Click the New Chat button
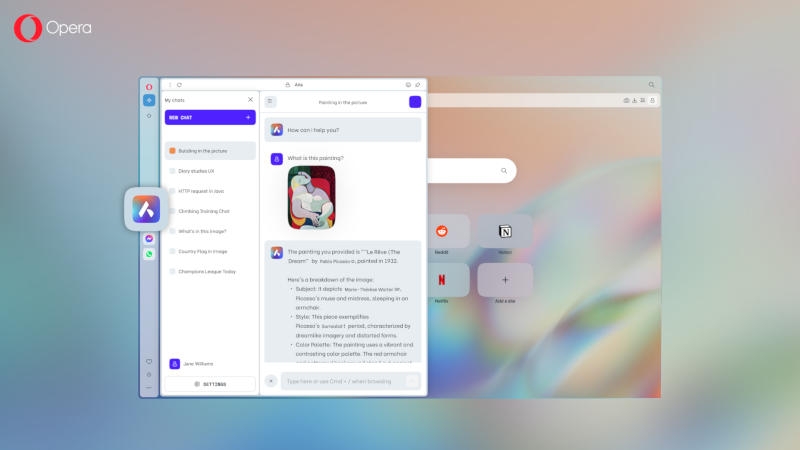The image size is (800, 450). (210, 117)
